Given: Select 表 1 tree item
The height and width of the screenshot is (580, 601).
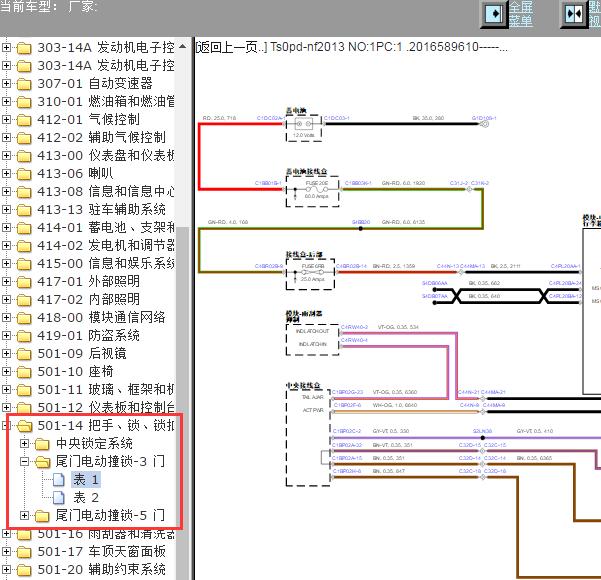Looking at the screenshot, I should pyautogui.click(x=86, y=480).
